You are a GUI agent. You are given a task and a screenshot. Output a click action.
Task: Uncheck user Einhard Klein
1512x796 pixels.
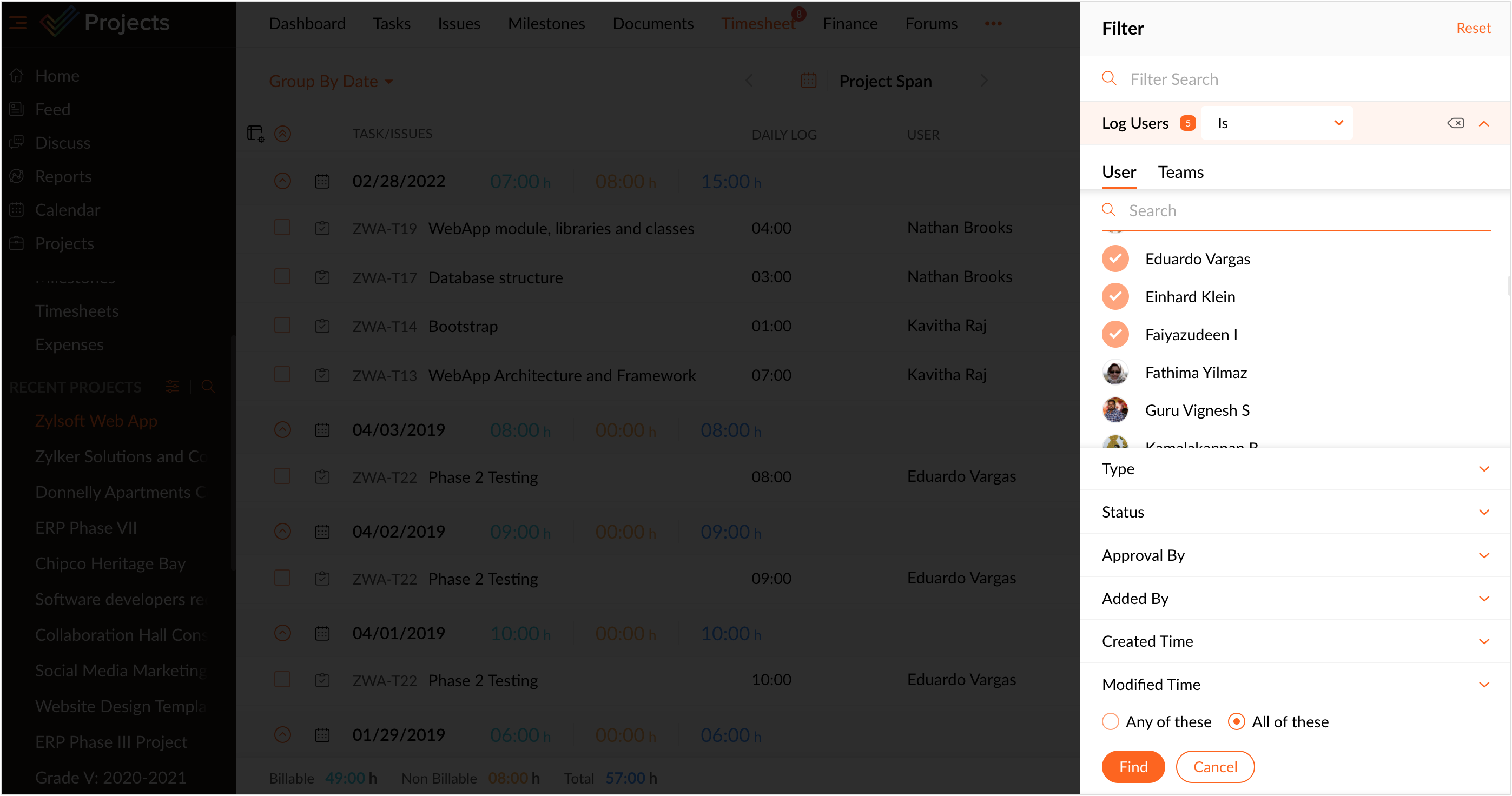(x=1115, y=296)
